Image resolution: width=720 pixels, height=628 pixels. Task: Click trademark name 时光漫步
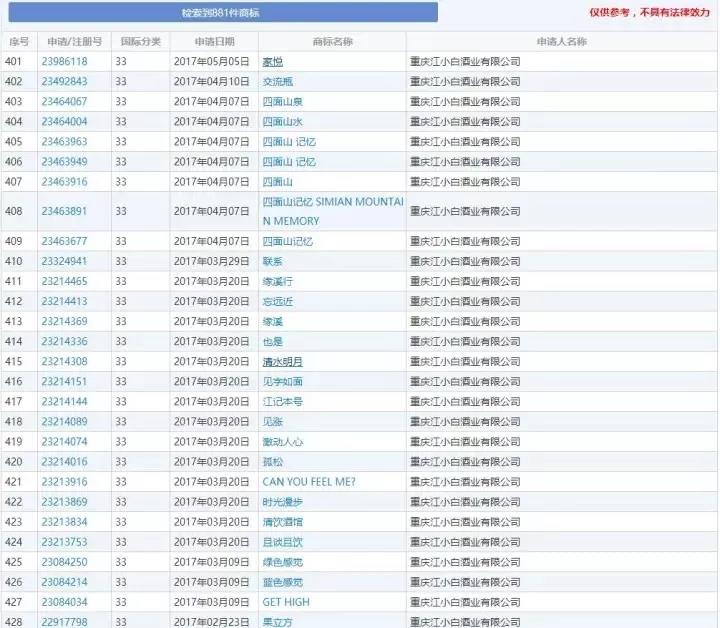(x=282, y=502)
